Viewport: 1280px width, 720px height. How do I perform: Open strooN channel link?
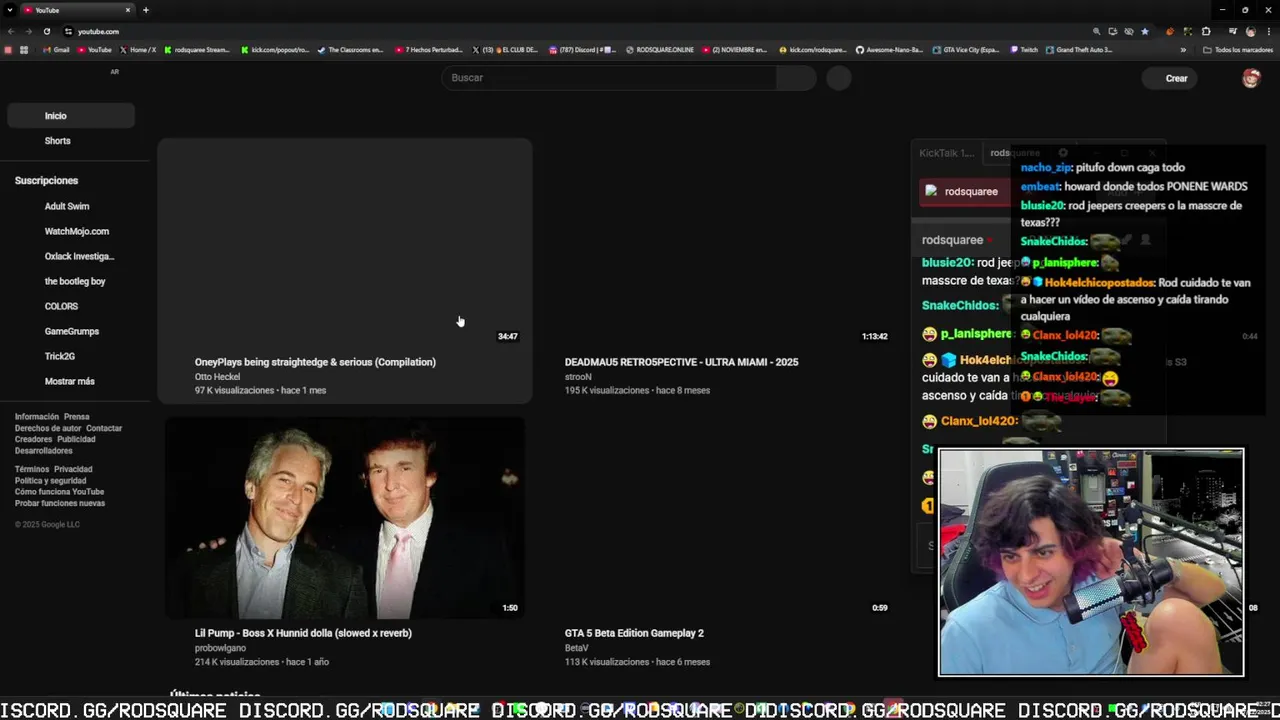pyautogui.click(x=578, y=377)
